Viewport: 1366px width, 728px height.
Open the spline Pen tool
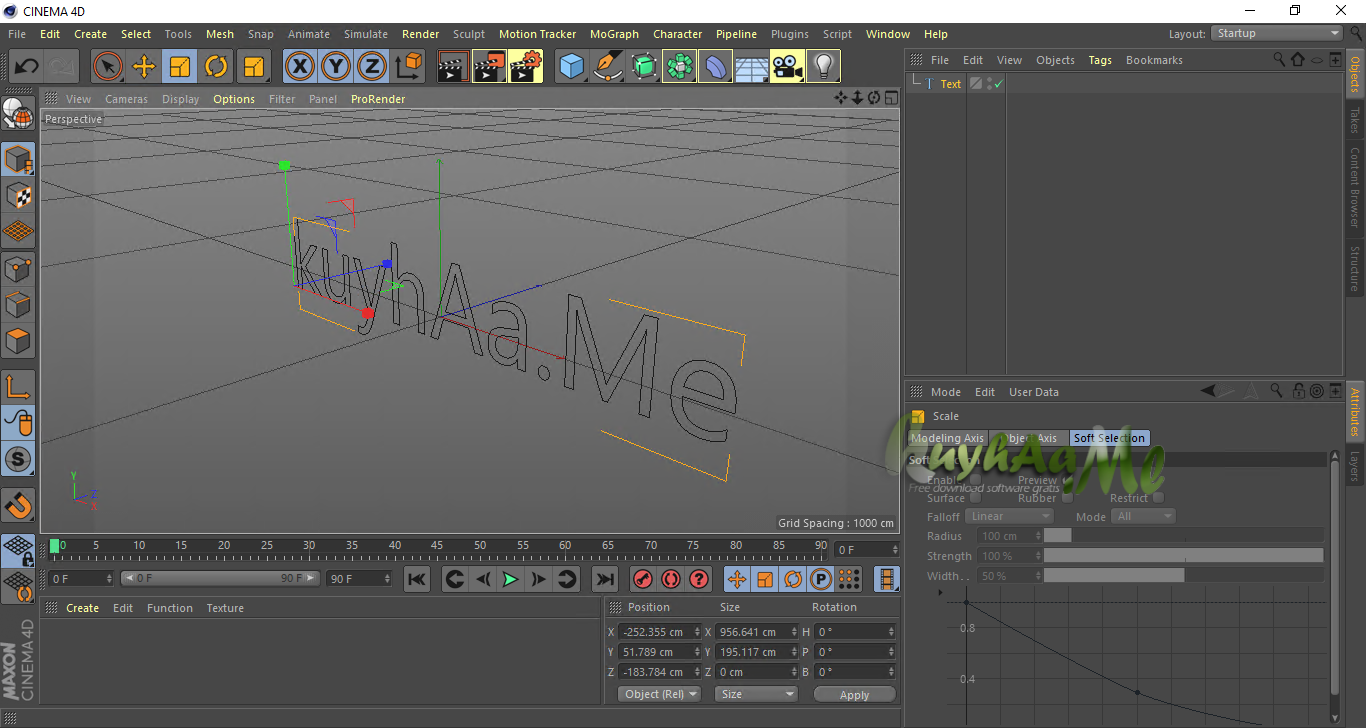608,67
